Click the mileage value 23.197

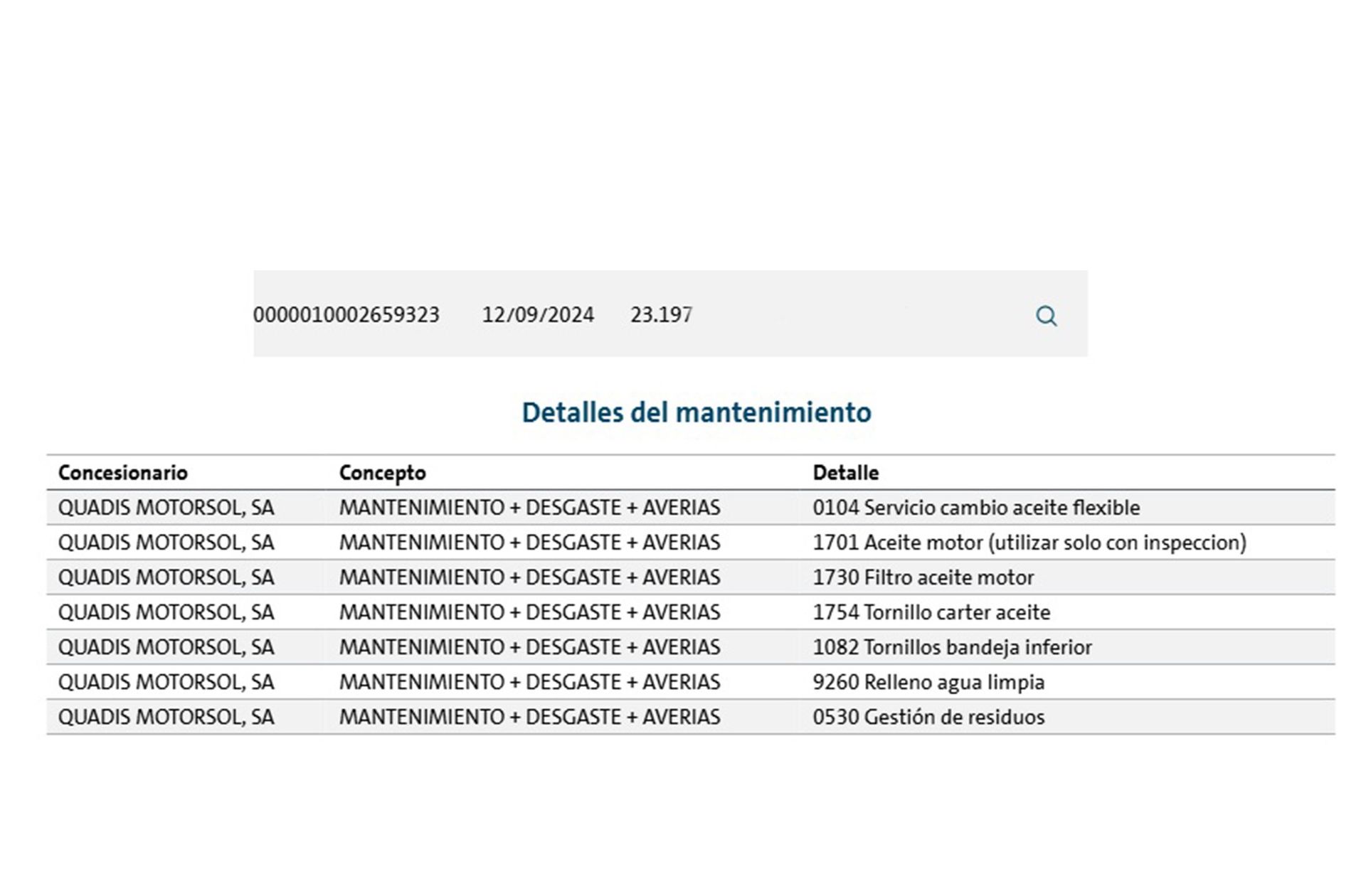point(661,315)
